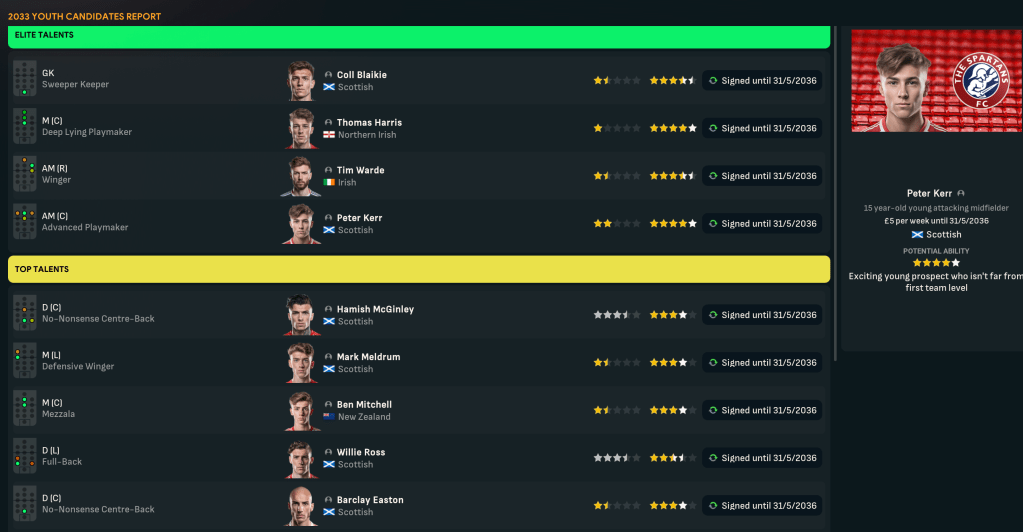Click the New Zealand flag under Ben Mitchell
Image resolution: width=1023 pixels, height=532 pixels.
(x=329, y=417)
